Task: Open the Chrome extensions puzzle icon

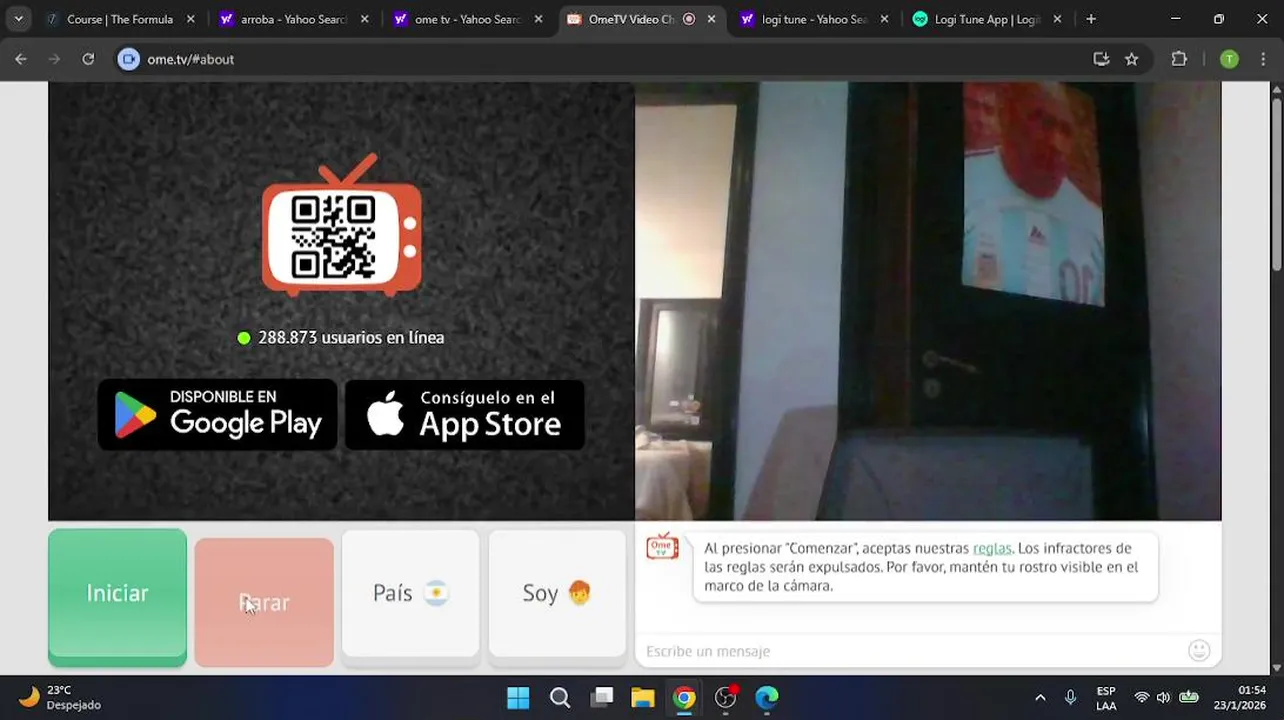Action: 1179,59
